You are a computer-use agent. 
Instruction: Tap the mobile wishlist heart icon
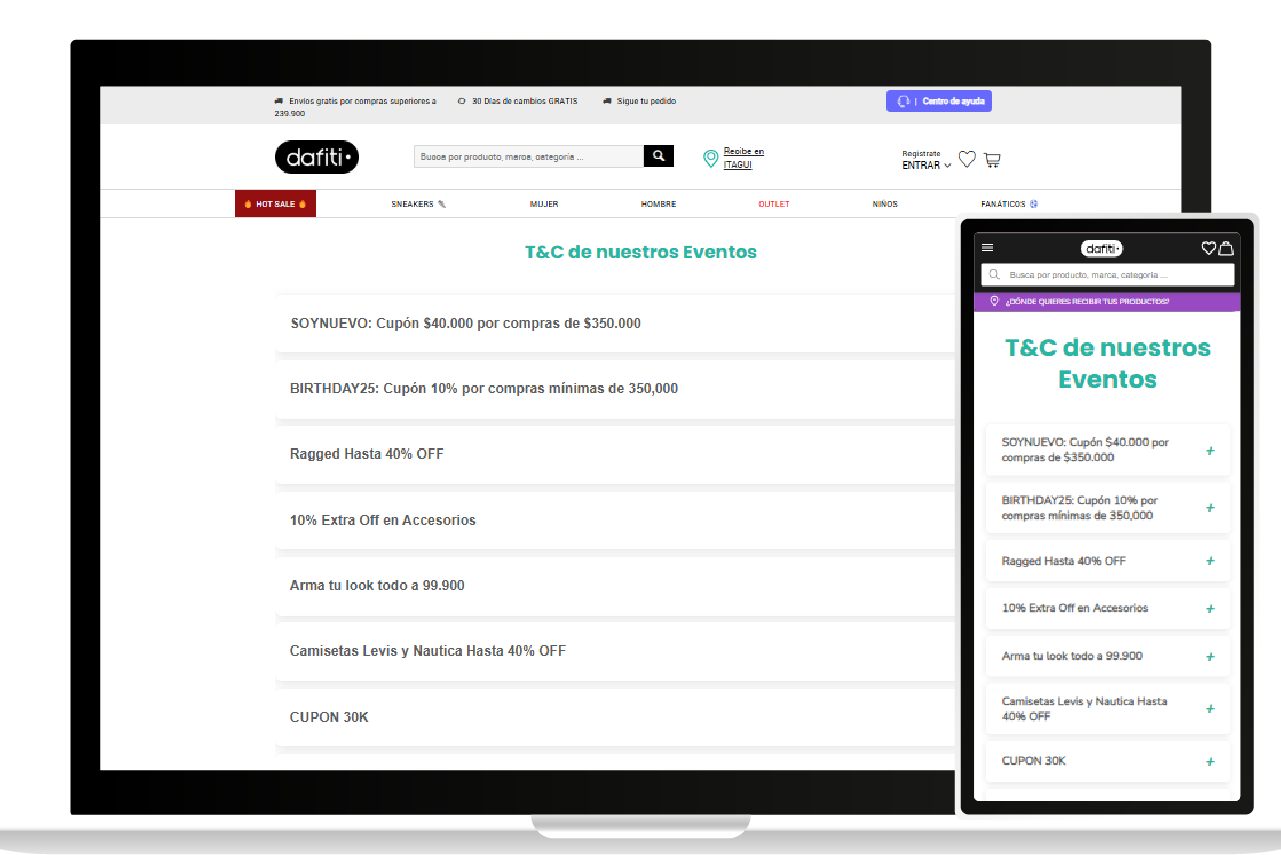click(1208, 248)
